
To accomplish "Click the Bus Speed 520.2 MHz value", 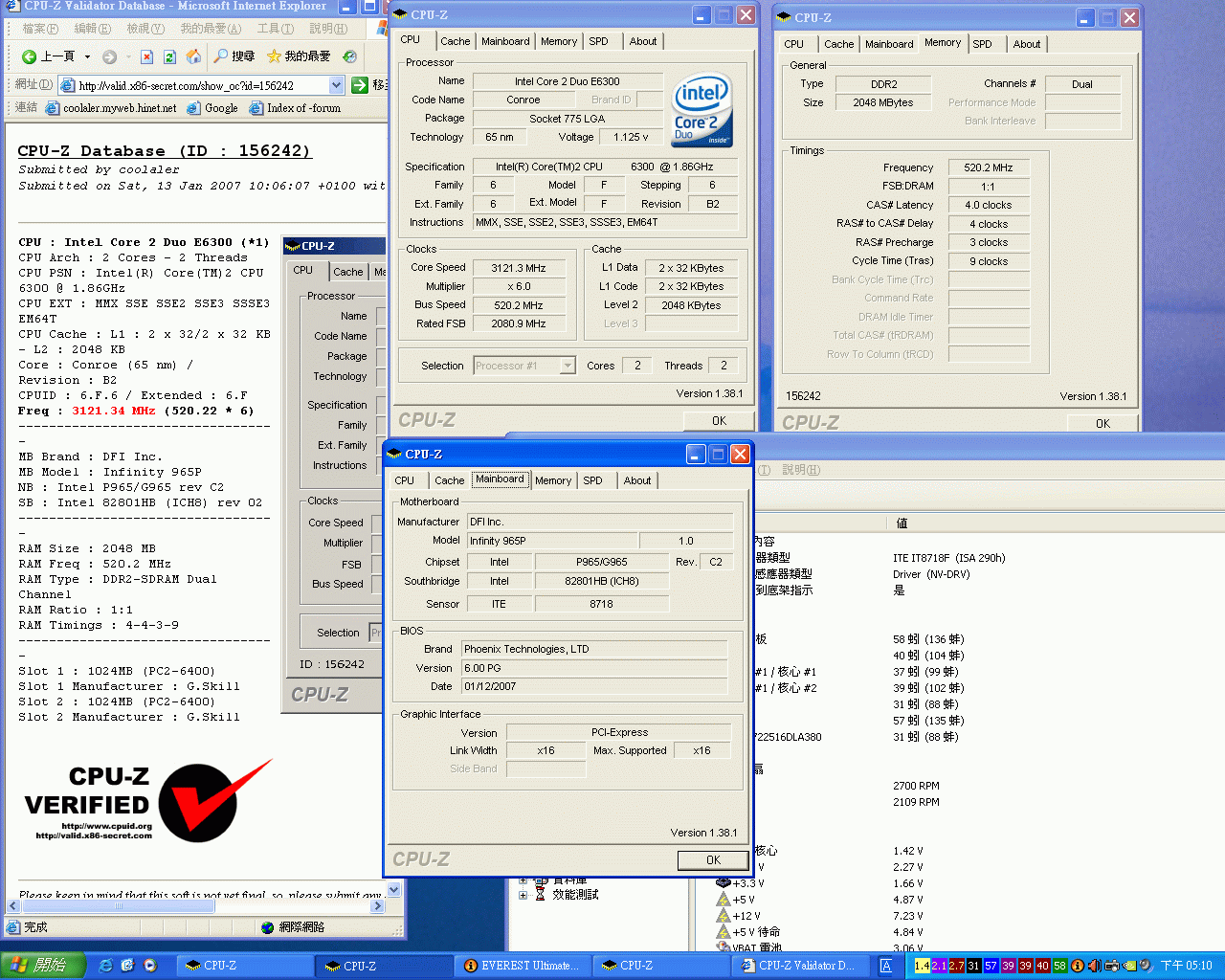I will coord(519,305).
